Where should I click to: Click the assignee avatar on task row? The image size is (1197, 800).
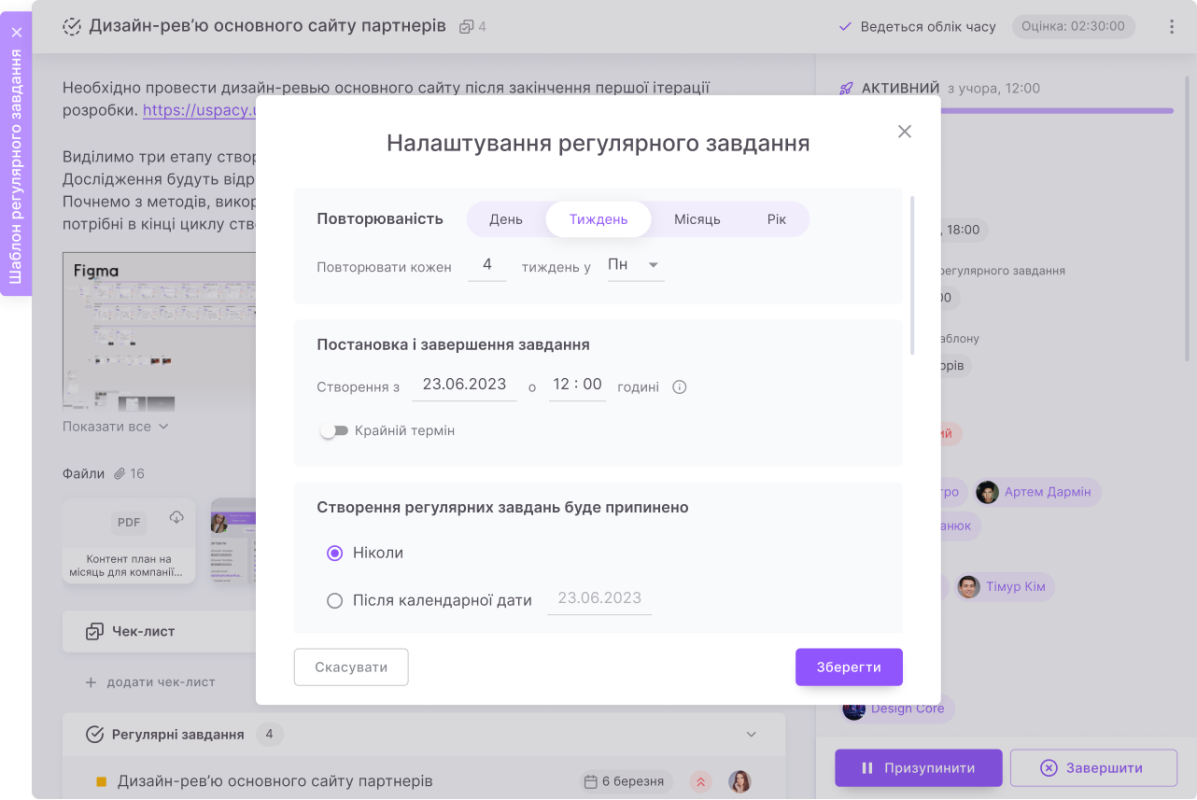(739, 782)
